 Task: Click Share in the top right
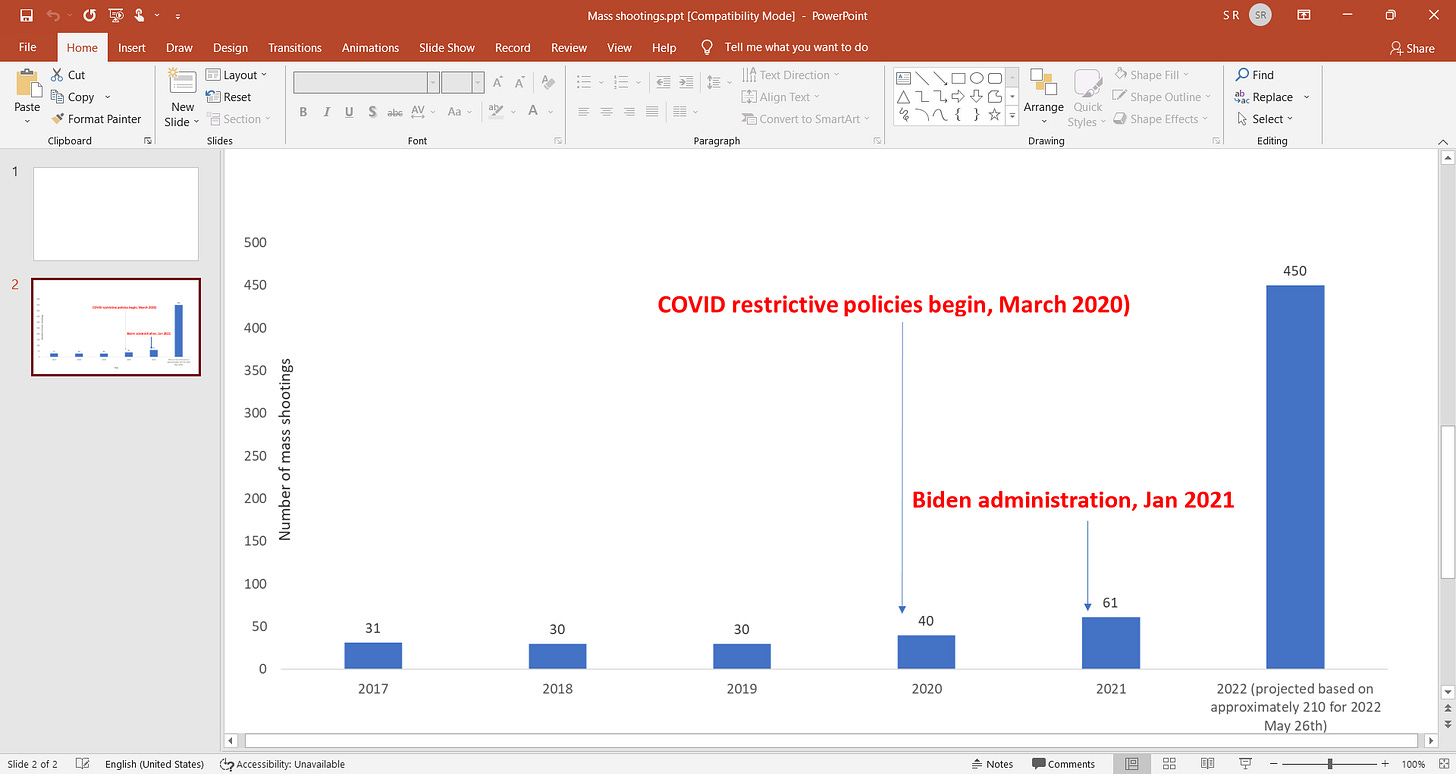click(1412, 48)
